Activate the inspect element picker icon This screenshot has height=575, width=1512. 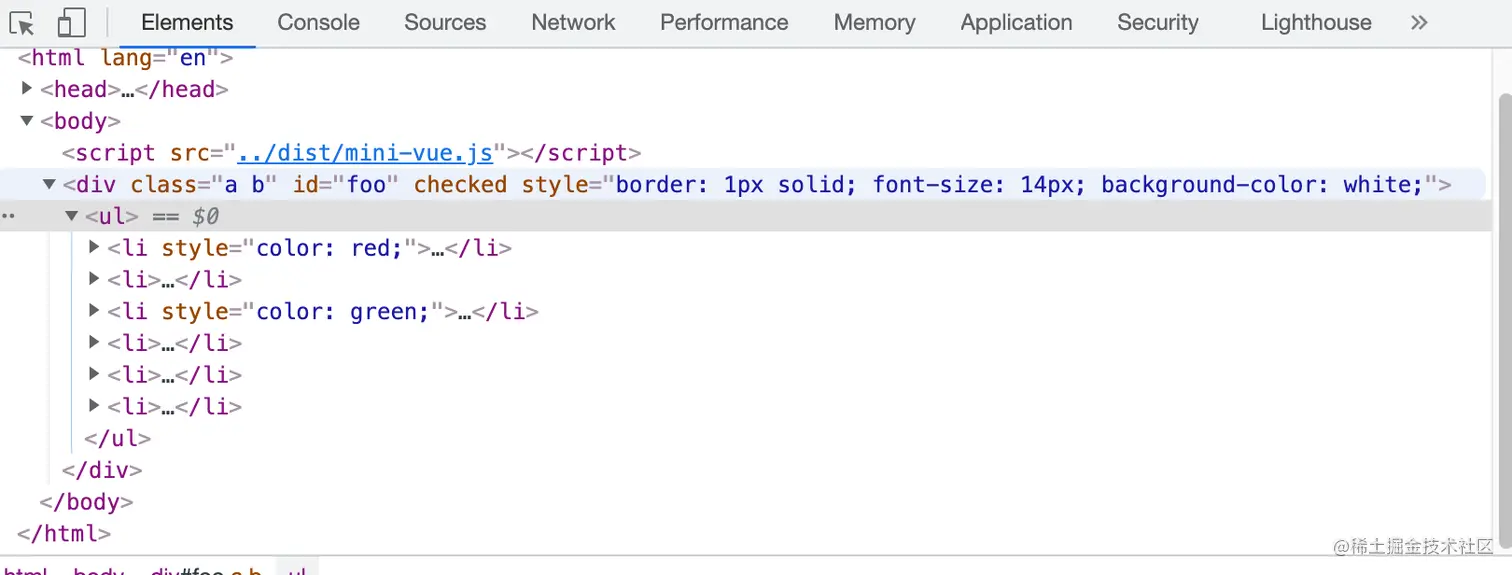coord(22,23)
